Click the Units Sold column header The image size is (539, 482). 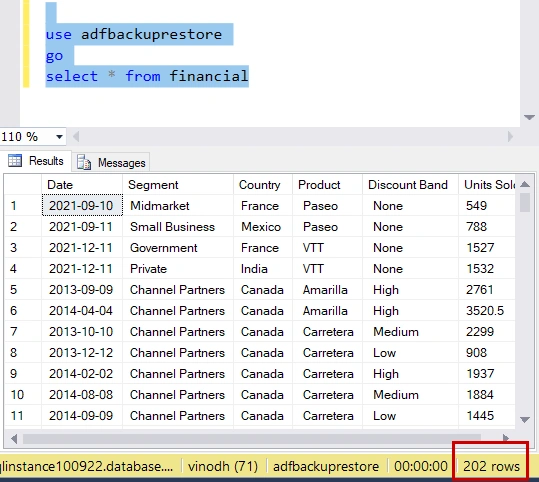487,185
